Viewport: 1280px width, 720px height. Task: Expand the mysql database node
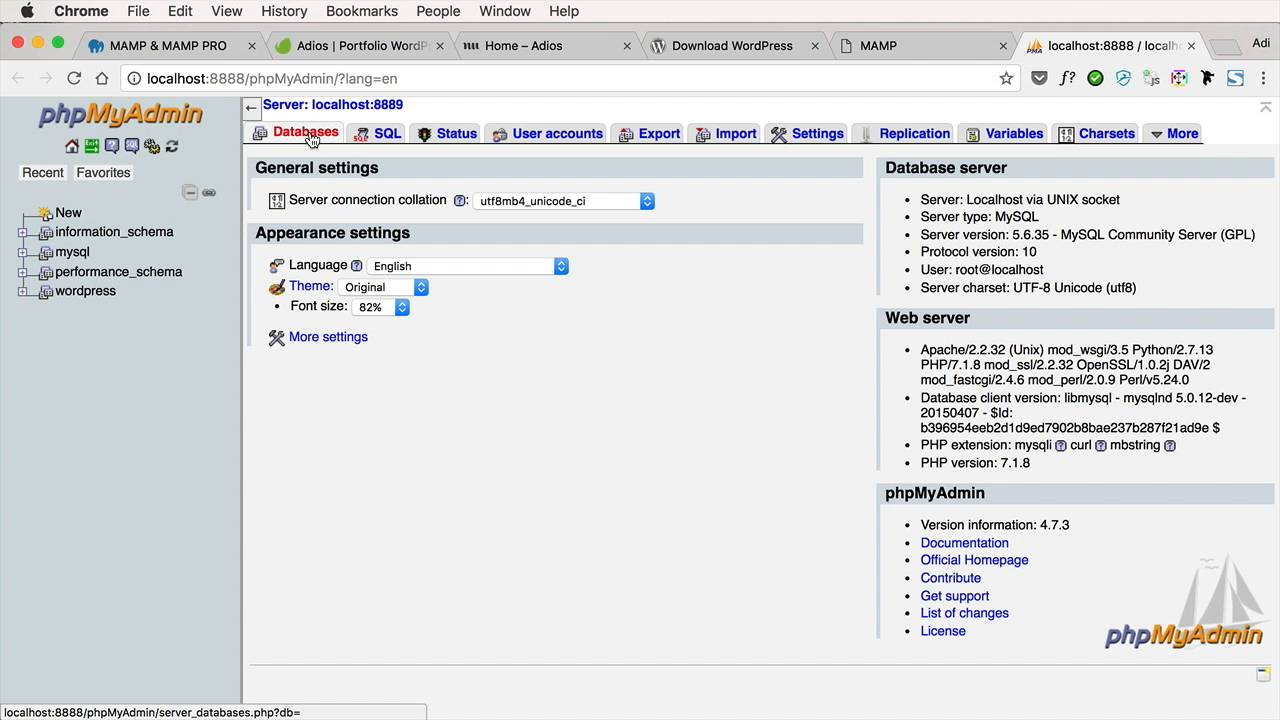[23, 252]
